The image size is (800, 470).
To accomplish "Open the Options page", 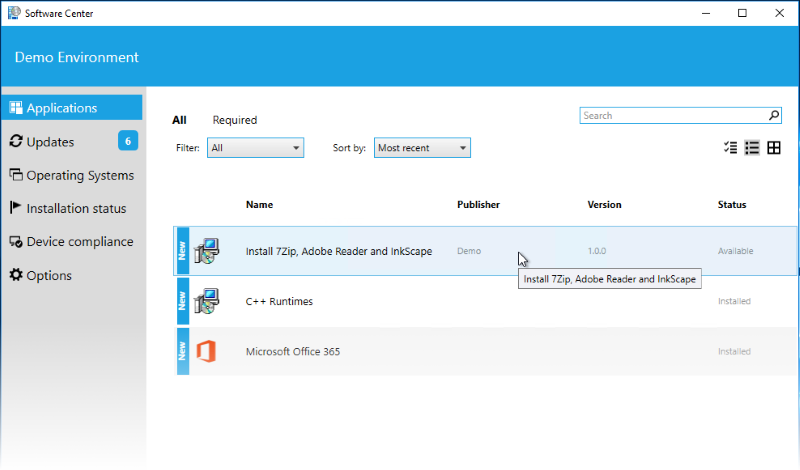I will click(48, 275).
